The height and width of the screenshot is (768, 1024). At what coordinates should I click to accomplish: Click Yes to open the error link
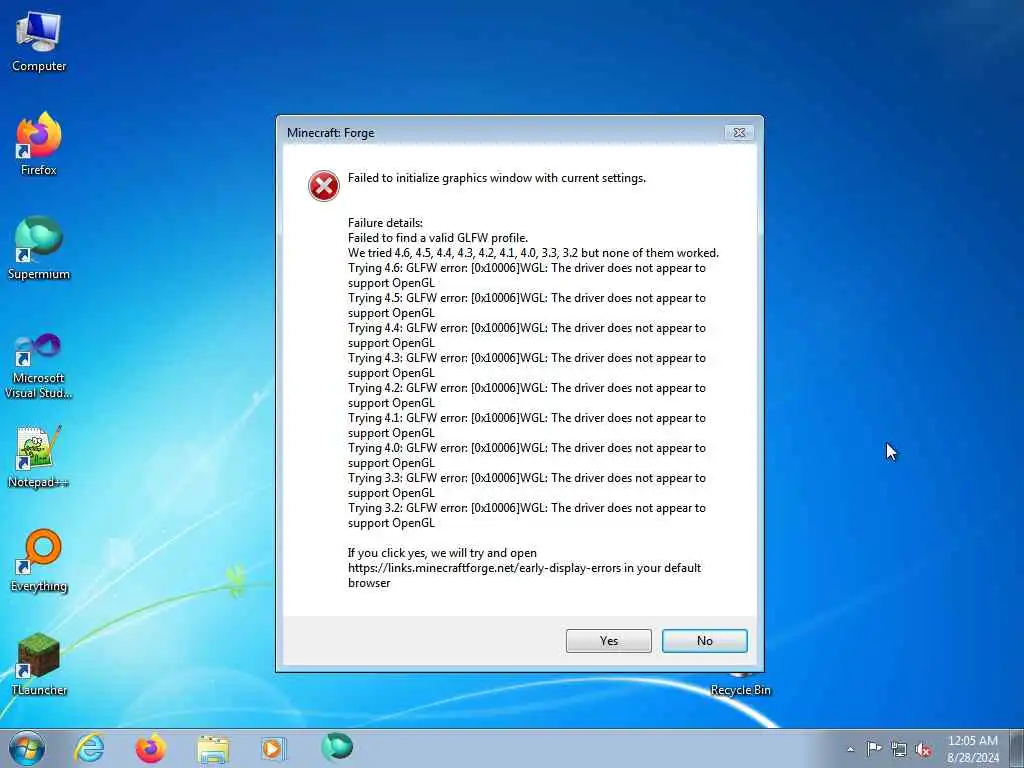609,641
